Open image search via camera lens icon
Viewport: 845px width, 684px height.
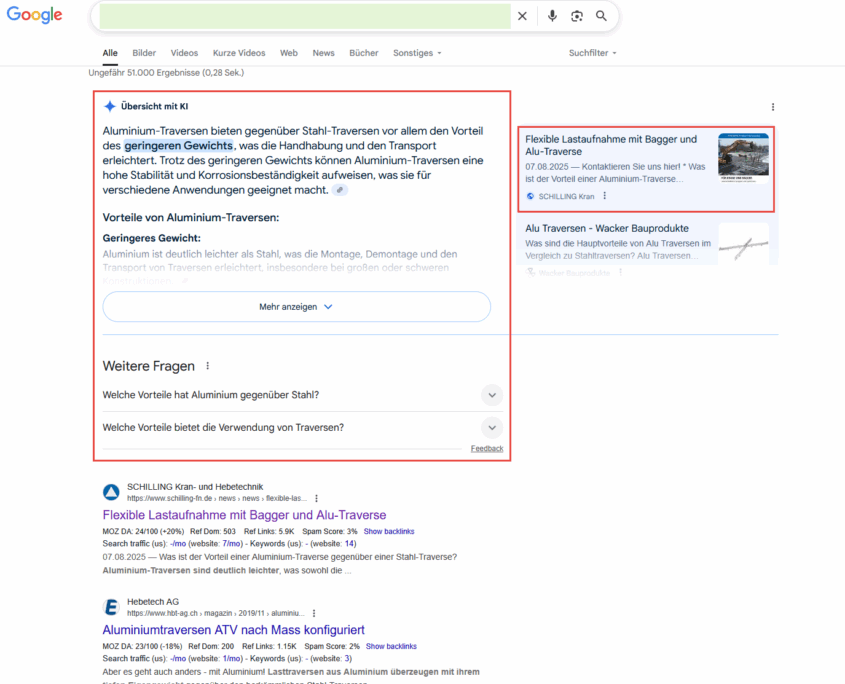[x=577, y=16]
